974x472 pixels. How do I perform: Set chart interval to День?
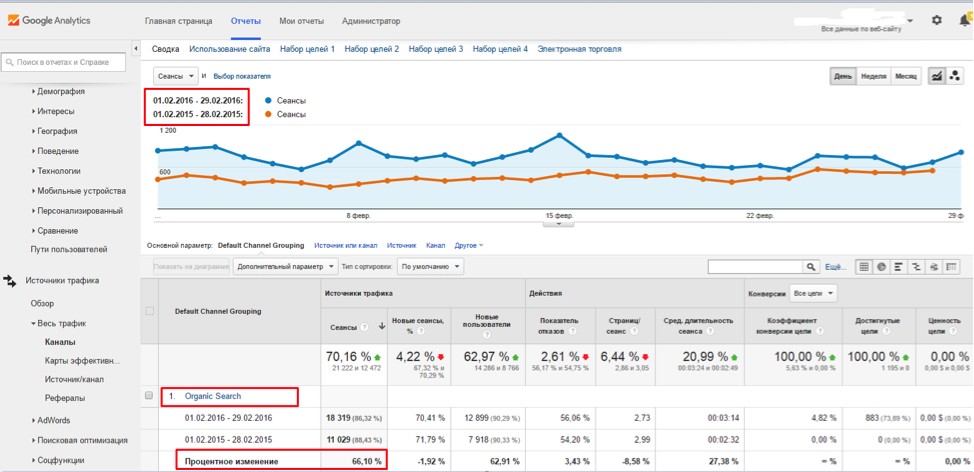tap(843, 76)
